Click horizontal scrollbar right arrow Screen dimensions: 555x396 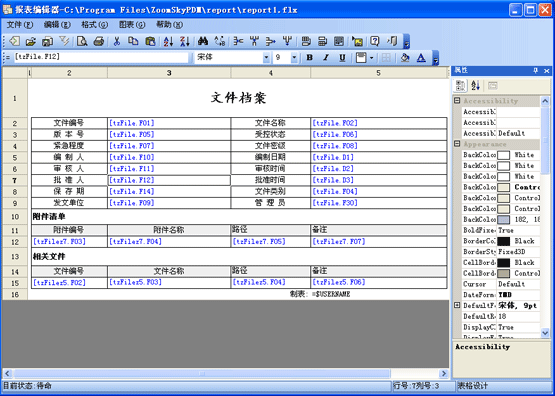click(444, 373)
